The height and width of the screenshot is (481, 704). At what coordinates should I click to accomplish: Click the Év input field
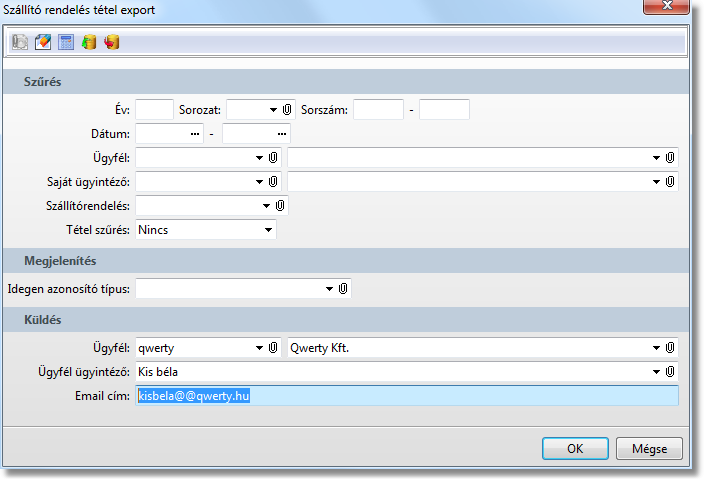154,110
